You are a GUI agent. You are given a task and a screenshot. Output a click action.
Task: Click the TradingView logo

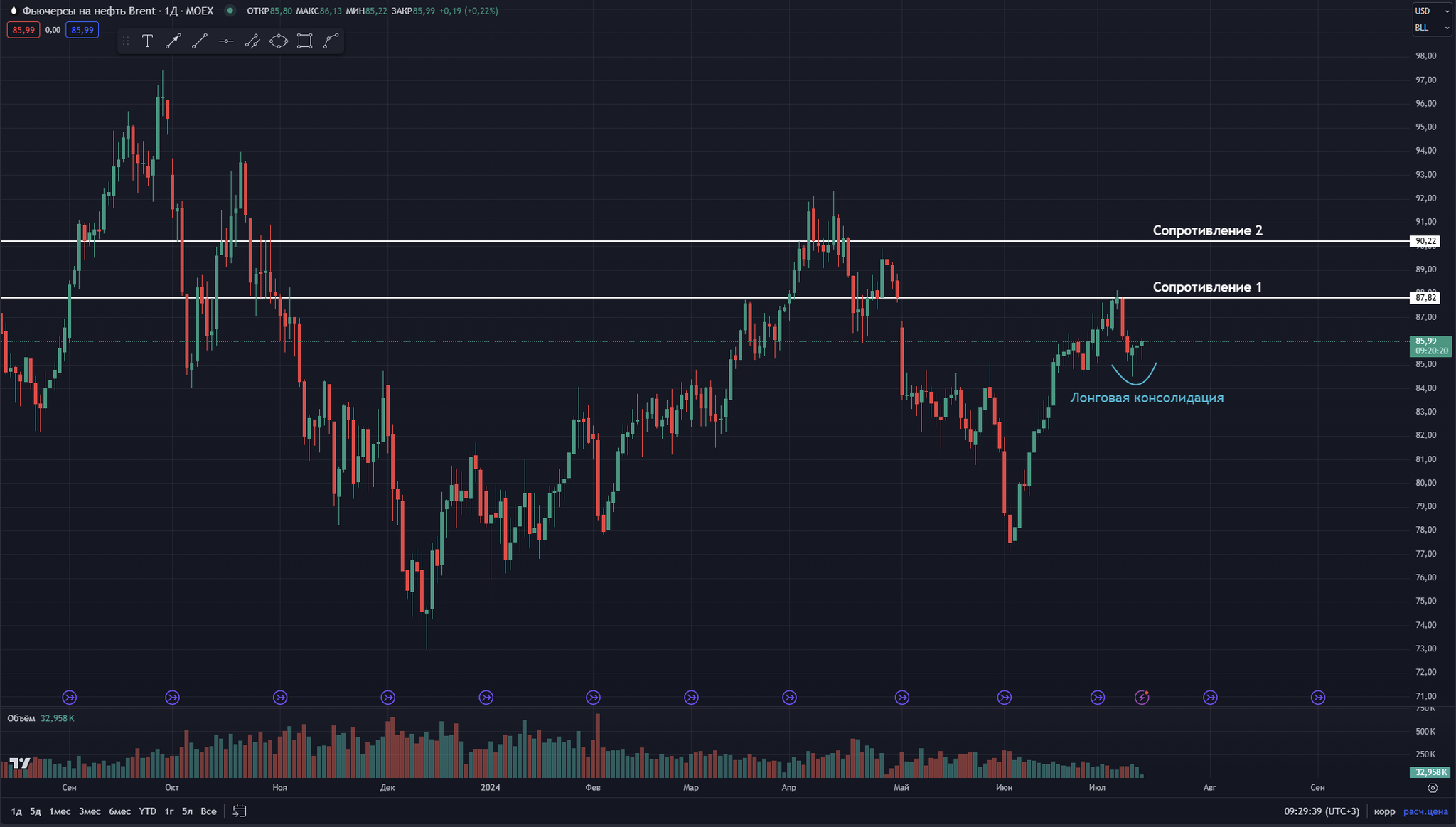pos(20,764)
